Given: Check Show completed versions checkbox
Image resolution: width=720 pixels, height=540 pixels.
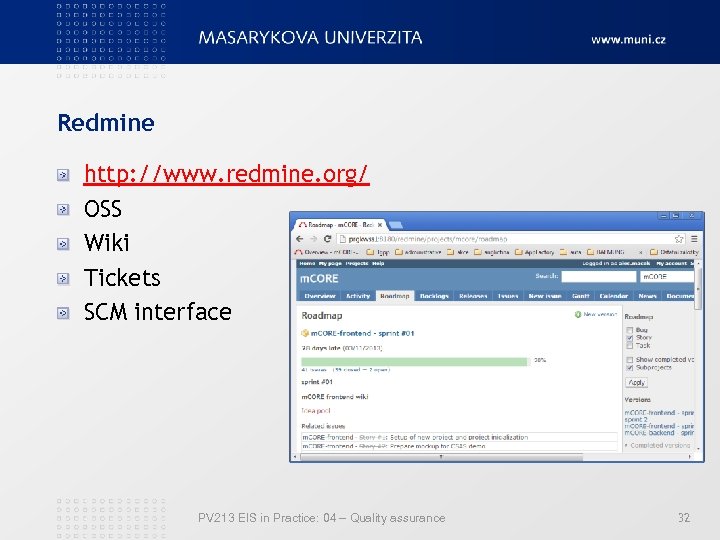Looking at the screenshot, I should [630, 360].
